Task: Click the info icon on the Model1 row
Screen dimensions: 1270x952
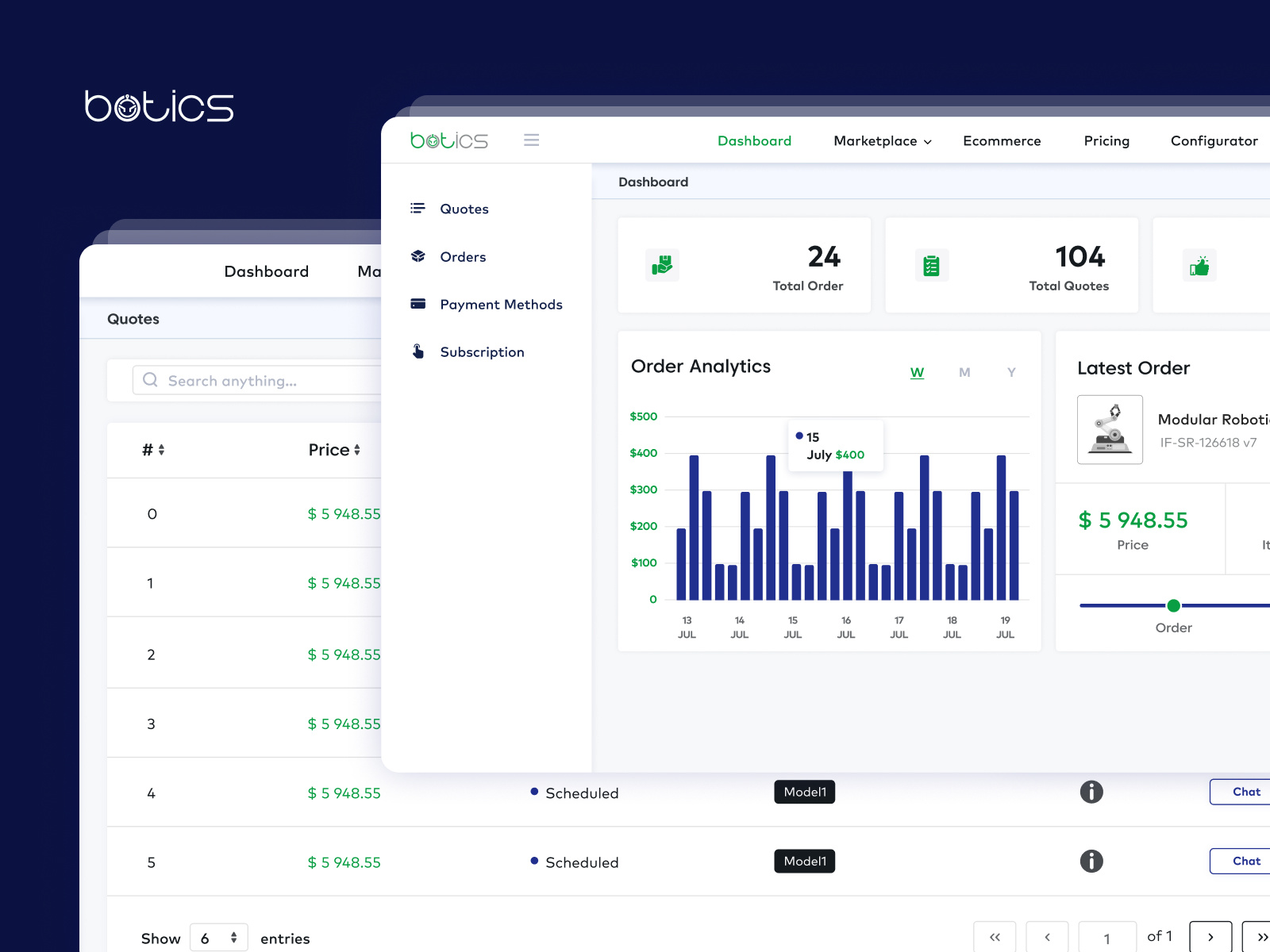Action: coord(1091,792)
